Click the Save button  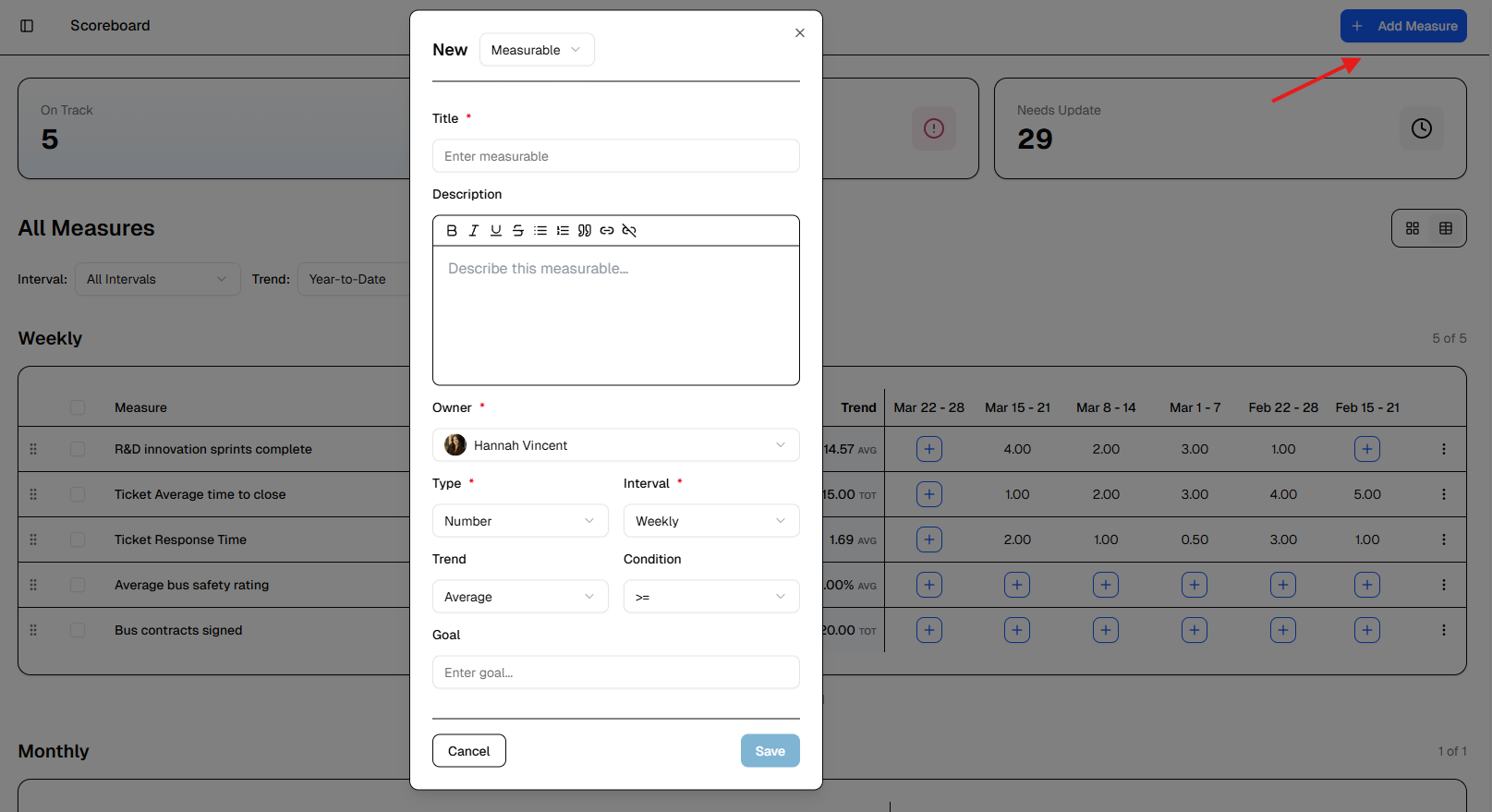[770, 751]
